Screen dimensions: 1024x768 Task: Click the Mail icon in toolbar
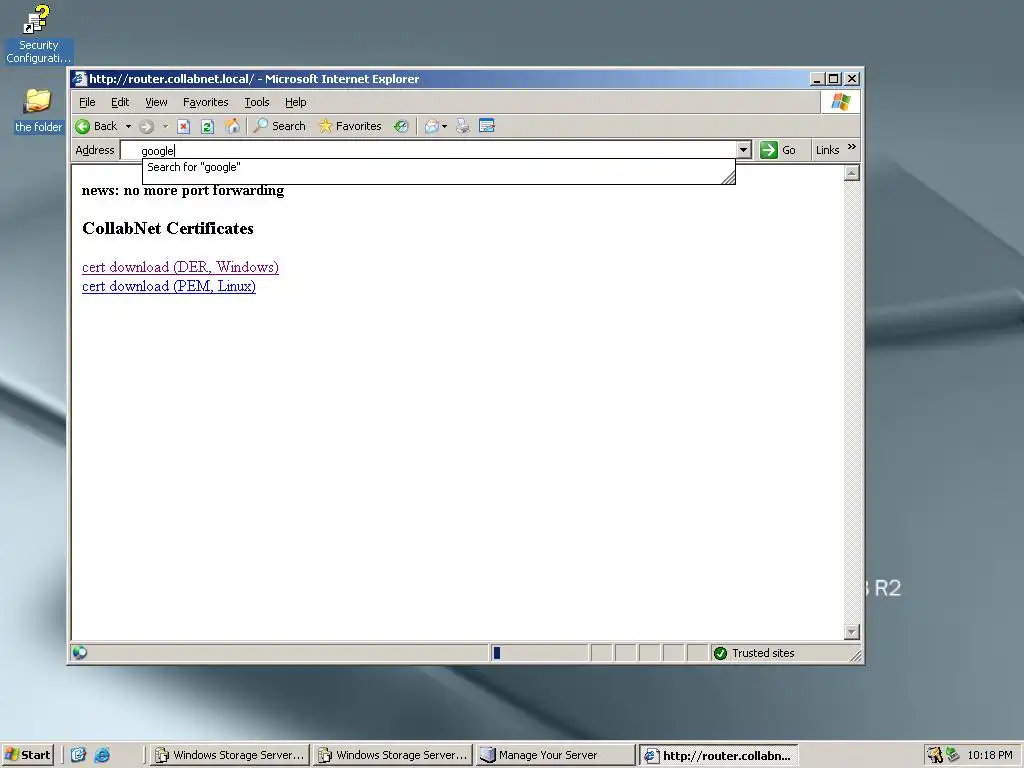coord(431,126)
